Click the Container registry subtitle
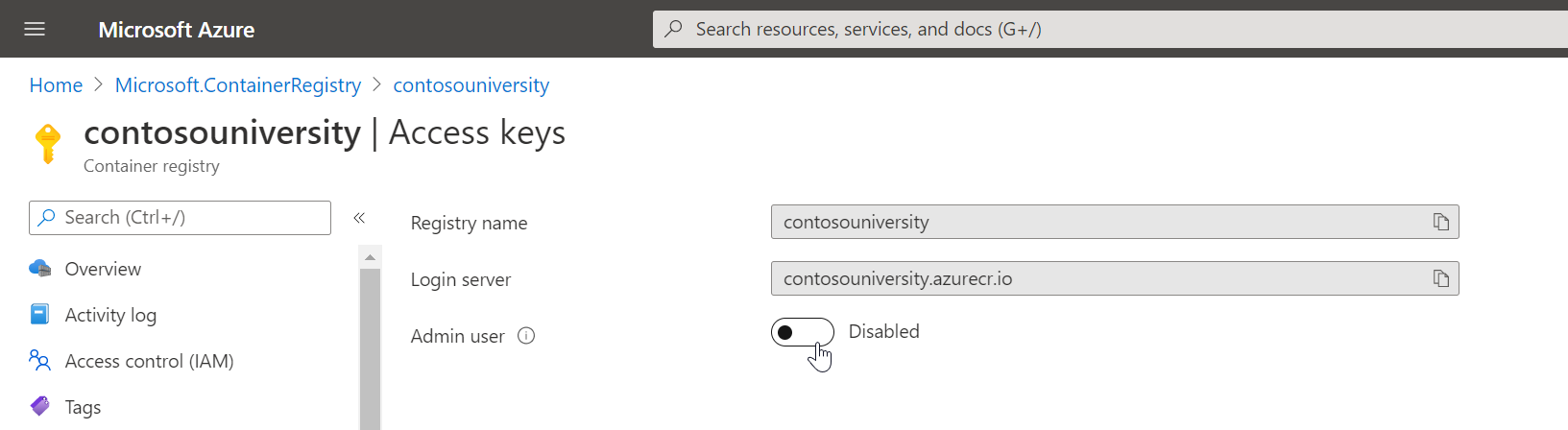This screenshot has height=430, width=1568. 152,166
